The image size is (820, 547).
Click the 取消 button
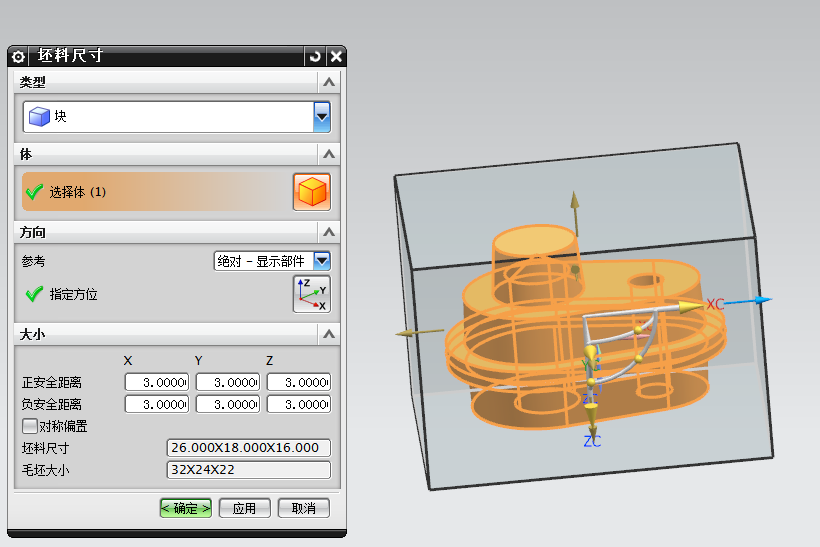pos(304,508)
